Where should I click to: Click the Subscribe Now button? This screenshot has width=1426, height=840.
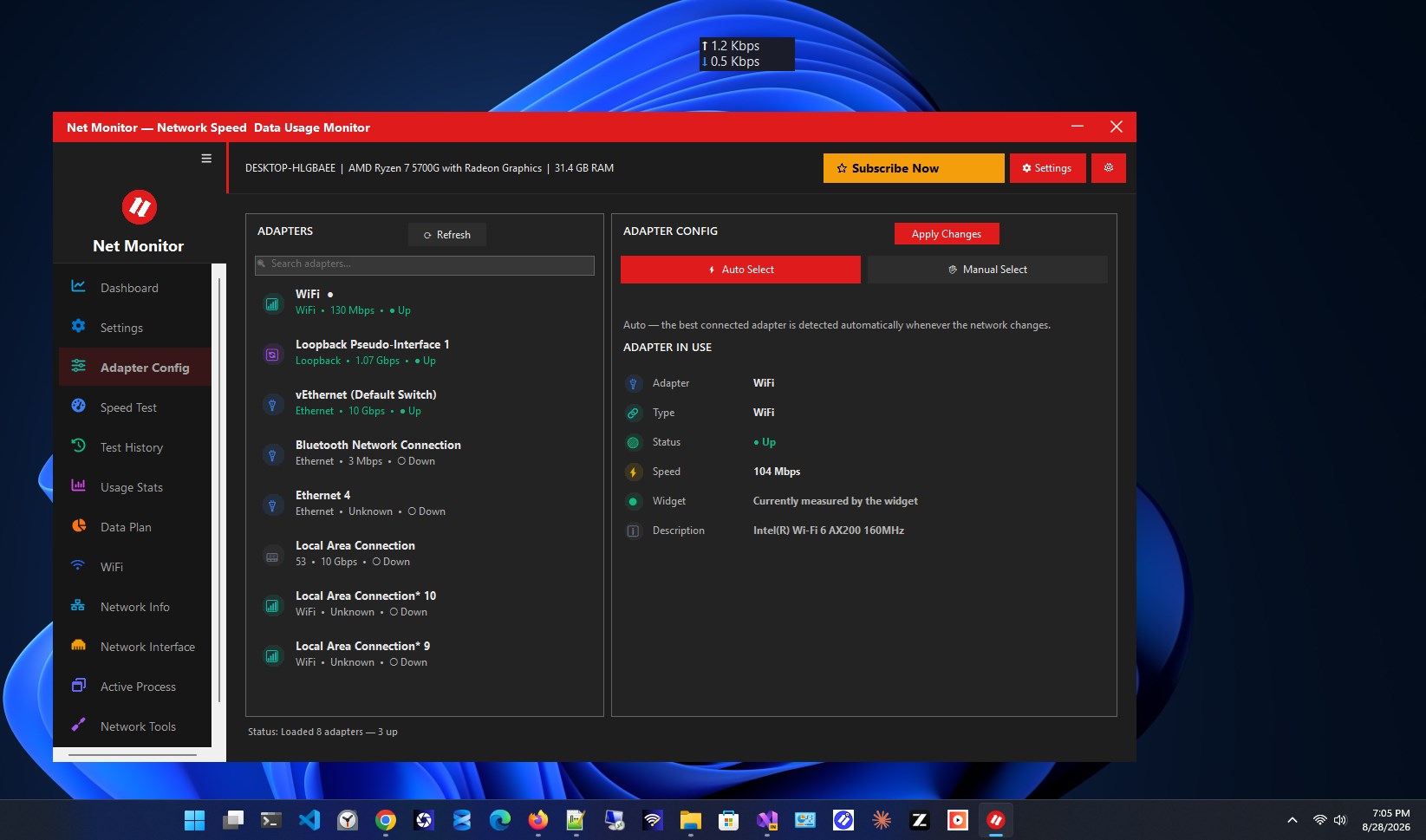914,168
